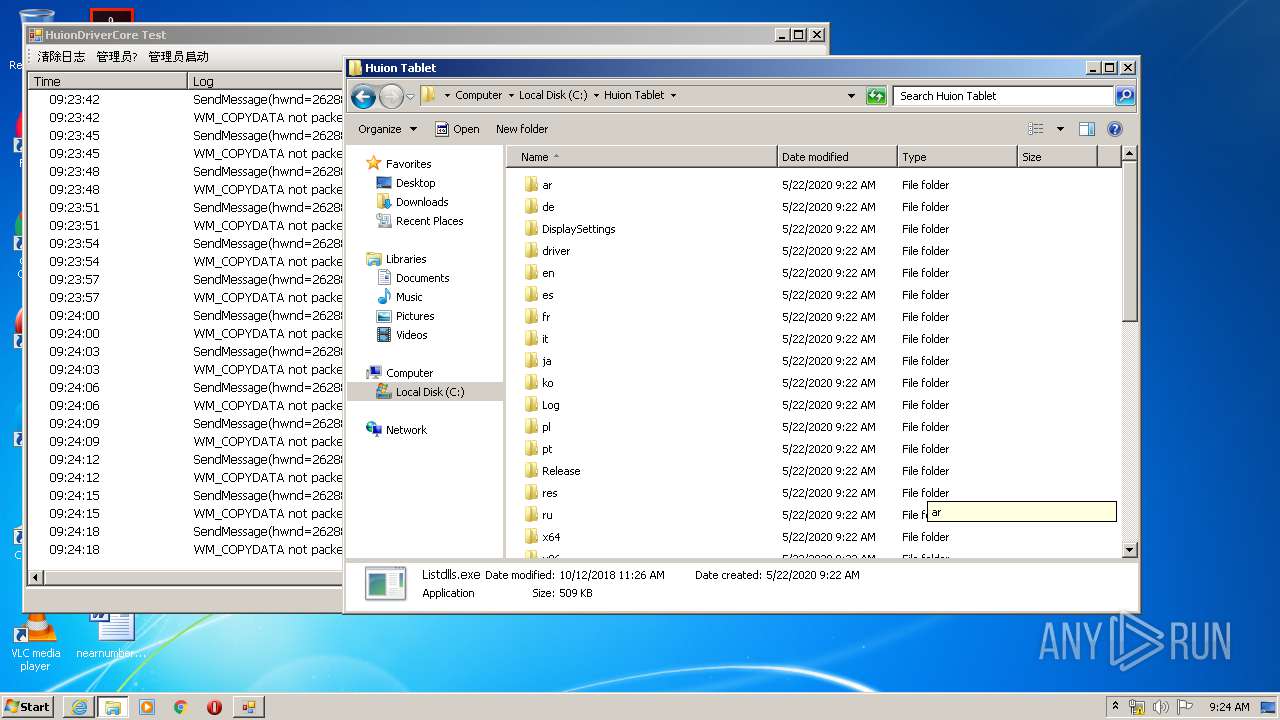1280x720 pixels.
Task: Select the it folder
Action: click(545, 339)
